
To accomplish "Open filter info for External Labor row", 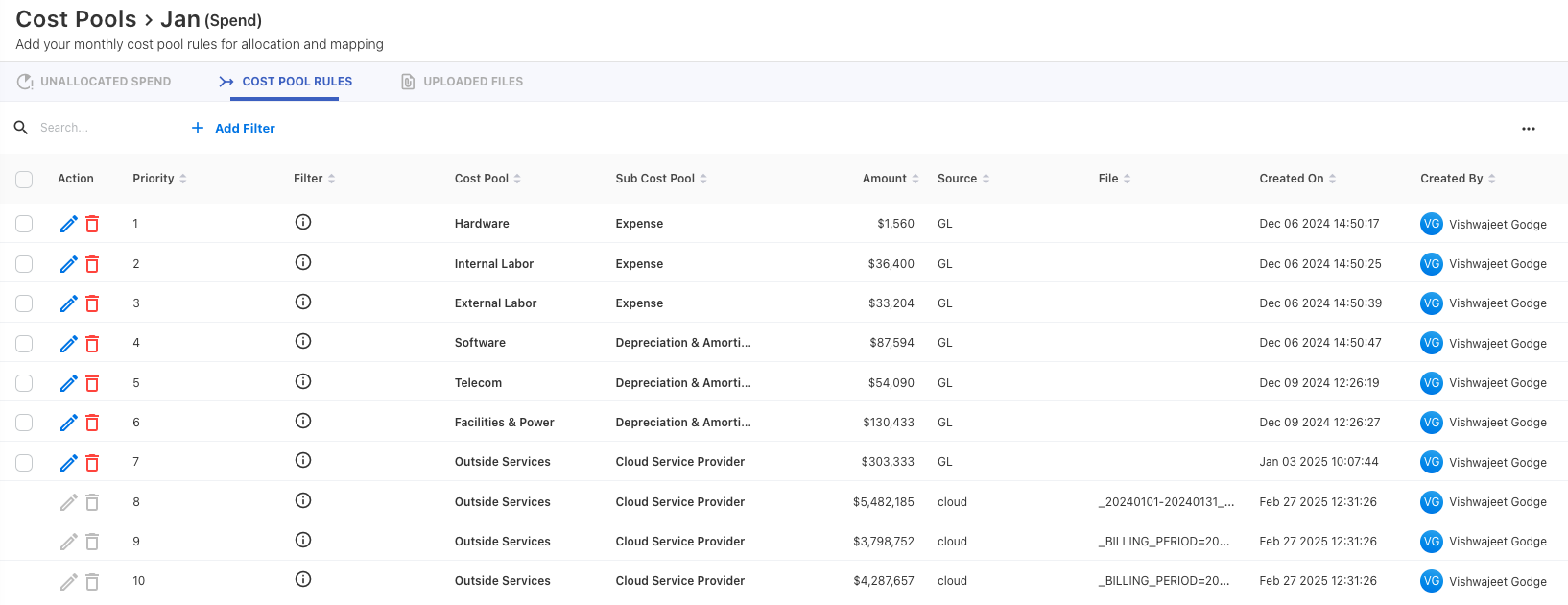I will pyautogui.click(x=303, y=302).
